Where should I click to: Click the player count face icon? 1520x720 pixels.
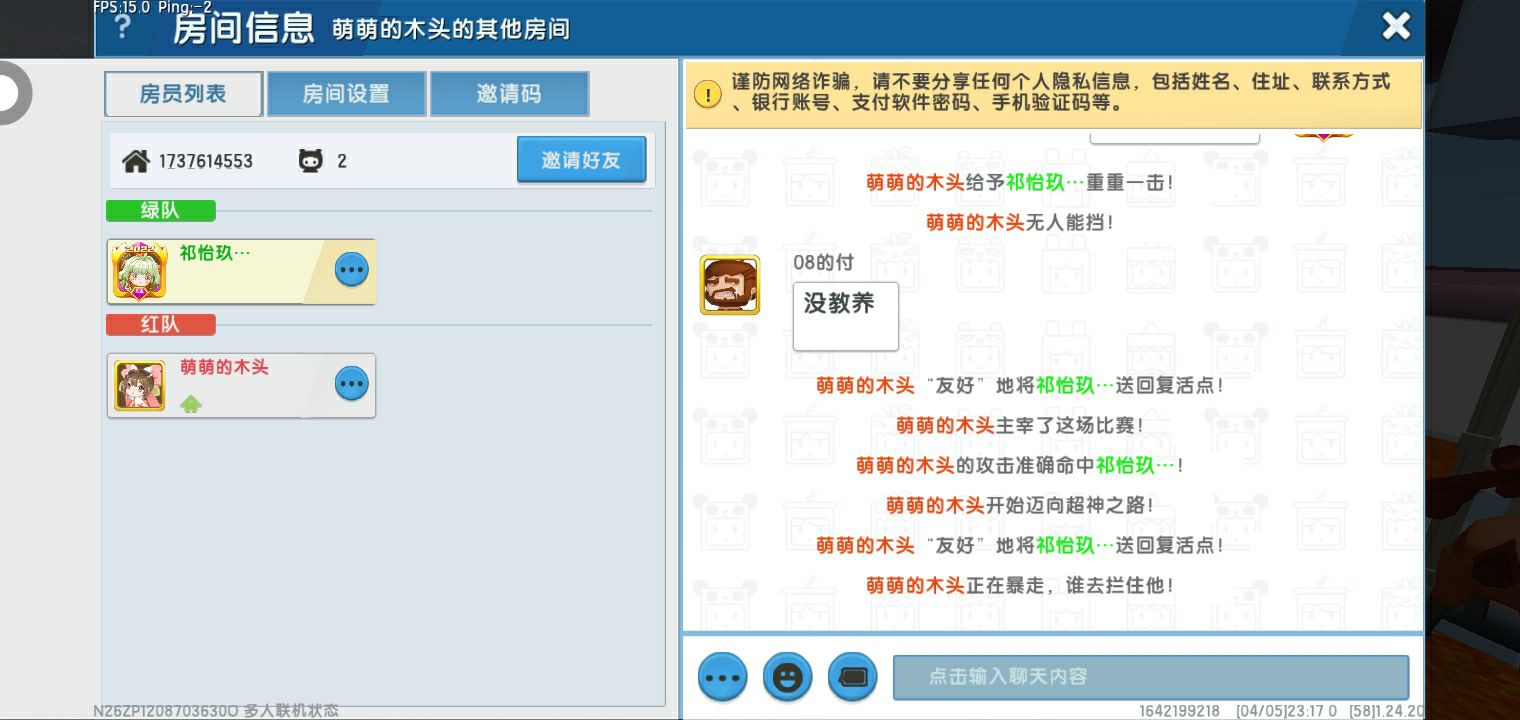click(x=311, y=161)
